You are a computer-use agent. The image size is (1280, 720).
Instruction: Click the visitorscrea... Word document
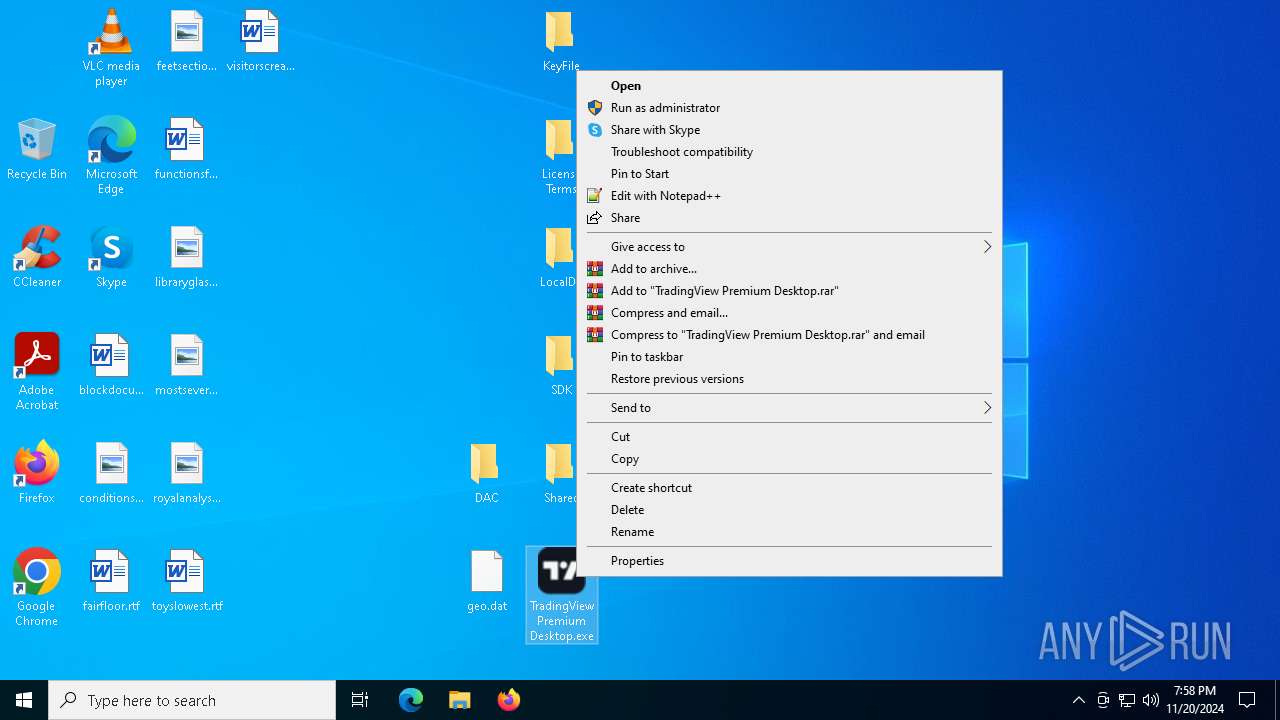pyautogui.click(x=260, y=41)
